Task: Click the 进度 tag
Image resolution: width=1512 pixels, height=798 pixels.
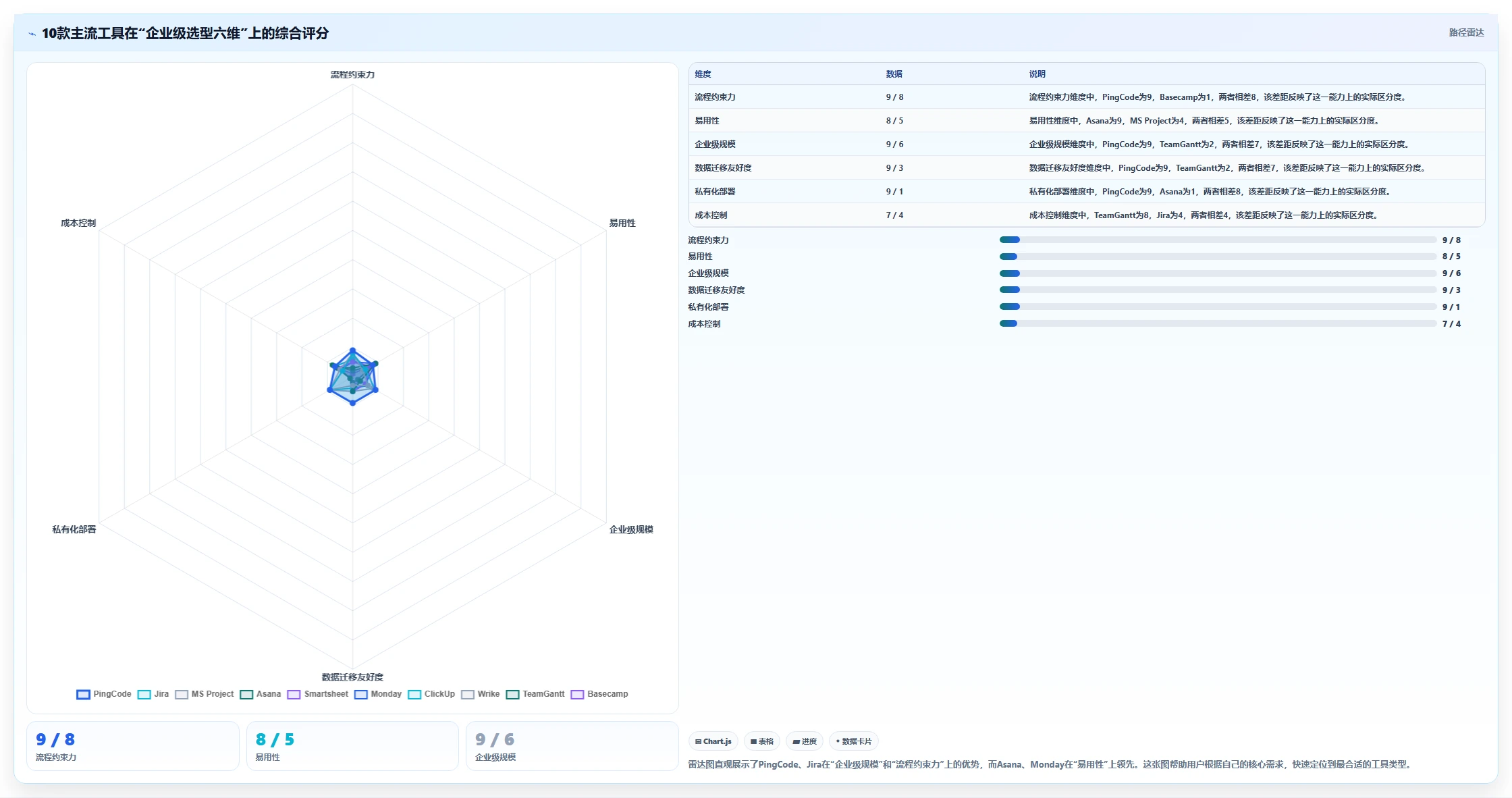Action: (805, 741)
